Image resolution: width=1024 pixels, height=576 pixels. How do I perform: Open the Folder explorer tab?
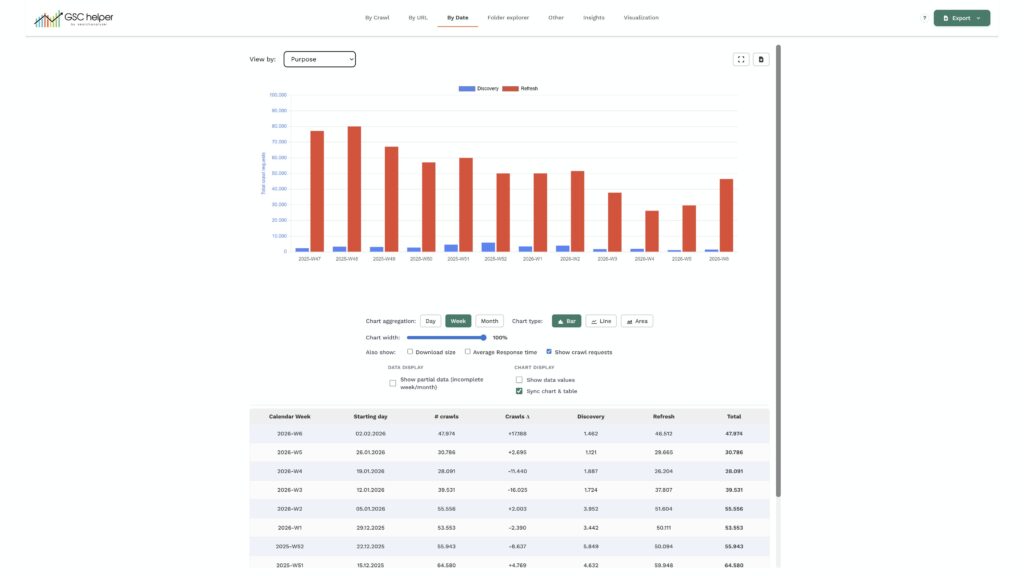[508, 17]
